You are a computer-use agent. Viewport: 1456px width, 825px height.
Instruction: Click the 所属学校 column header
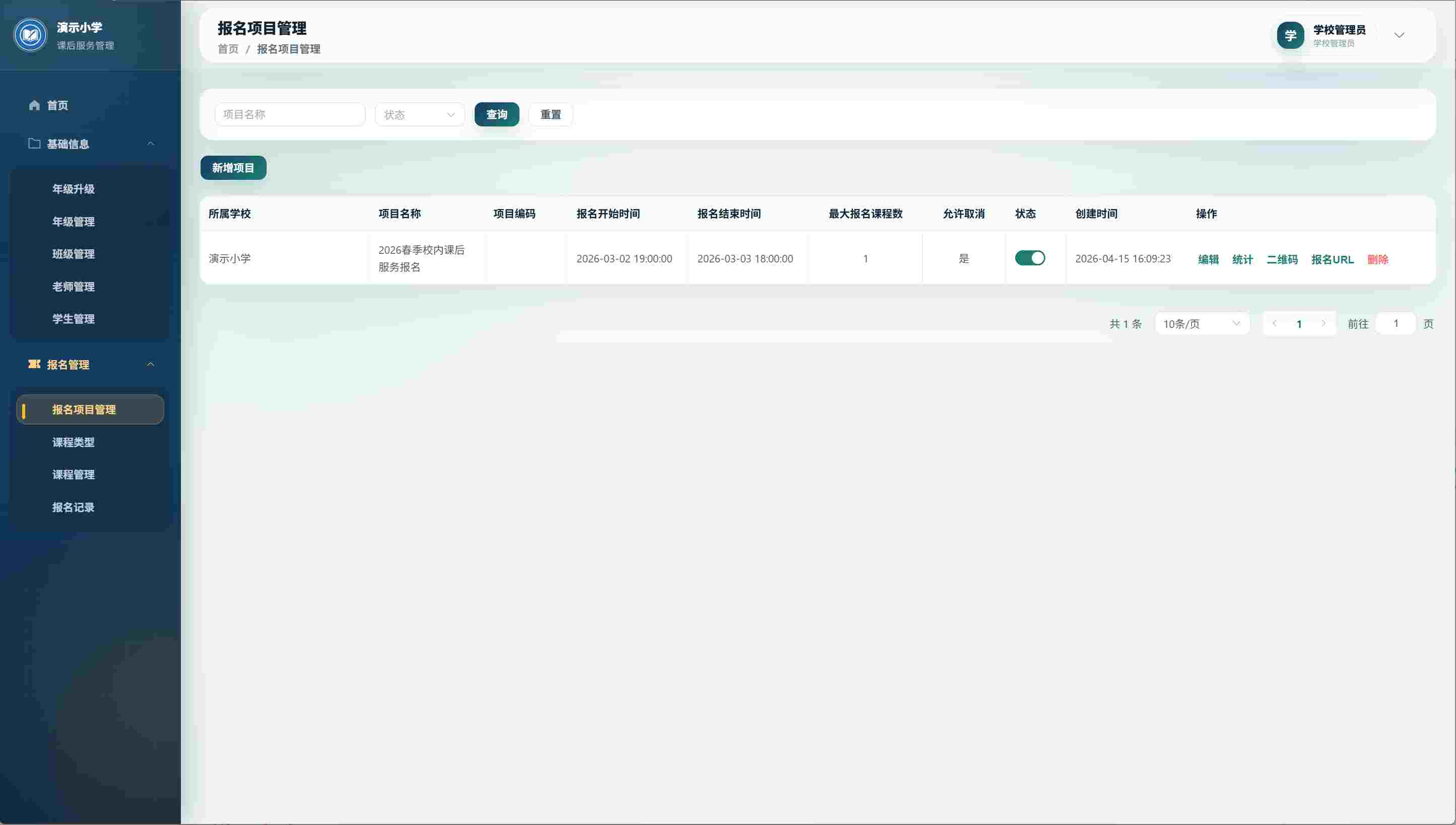tap(230, 214)
